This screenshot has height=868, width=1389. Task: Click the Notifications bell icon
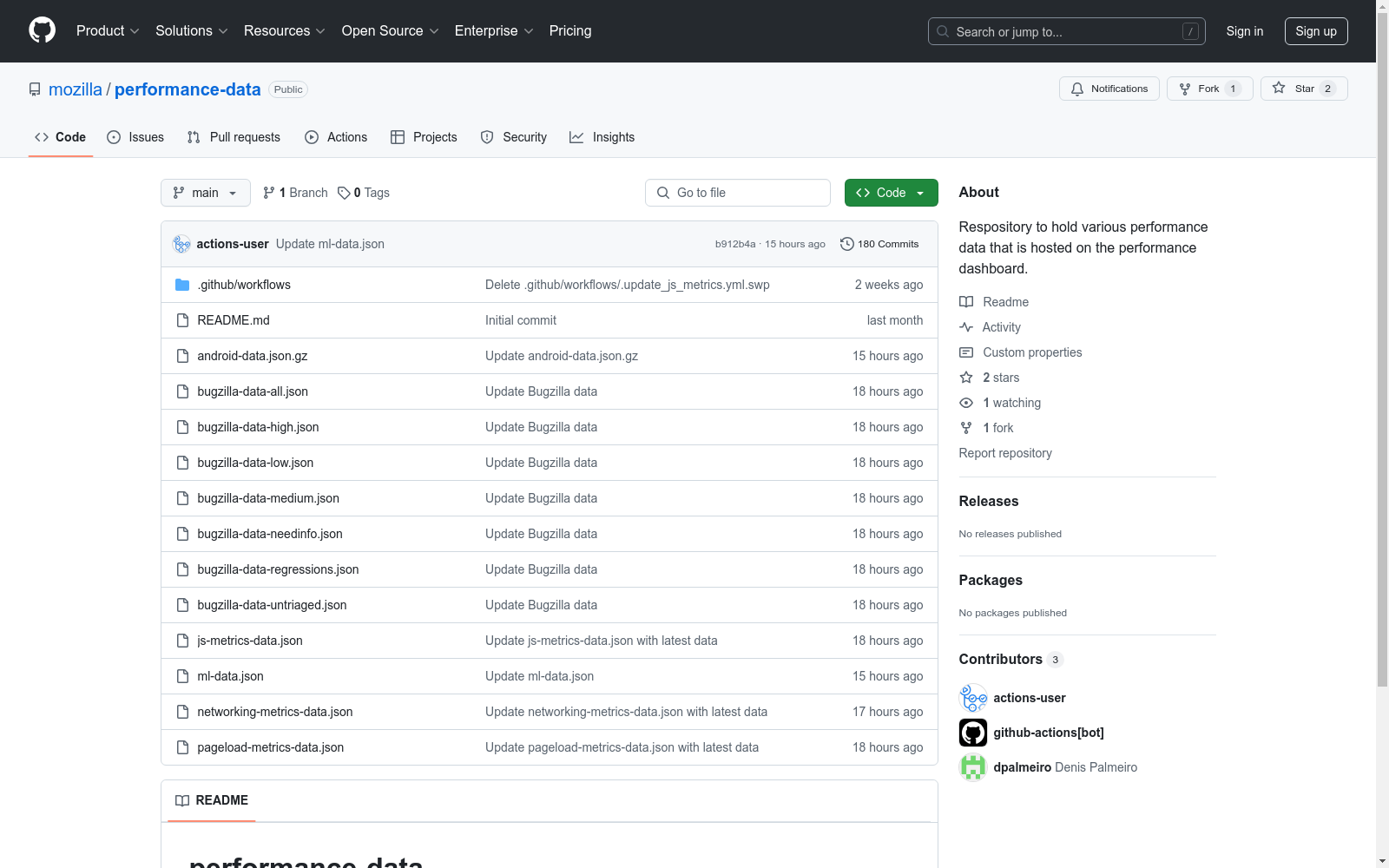pyautogui.click(x=1077, y=89)
